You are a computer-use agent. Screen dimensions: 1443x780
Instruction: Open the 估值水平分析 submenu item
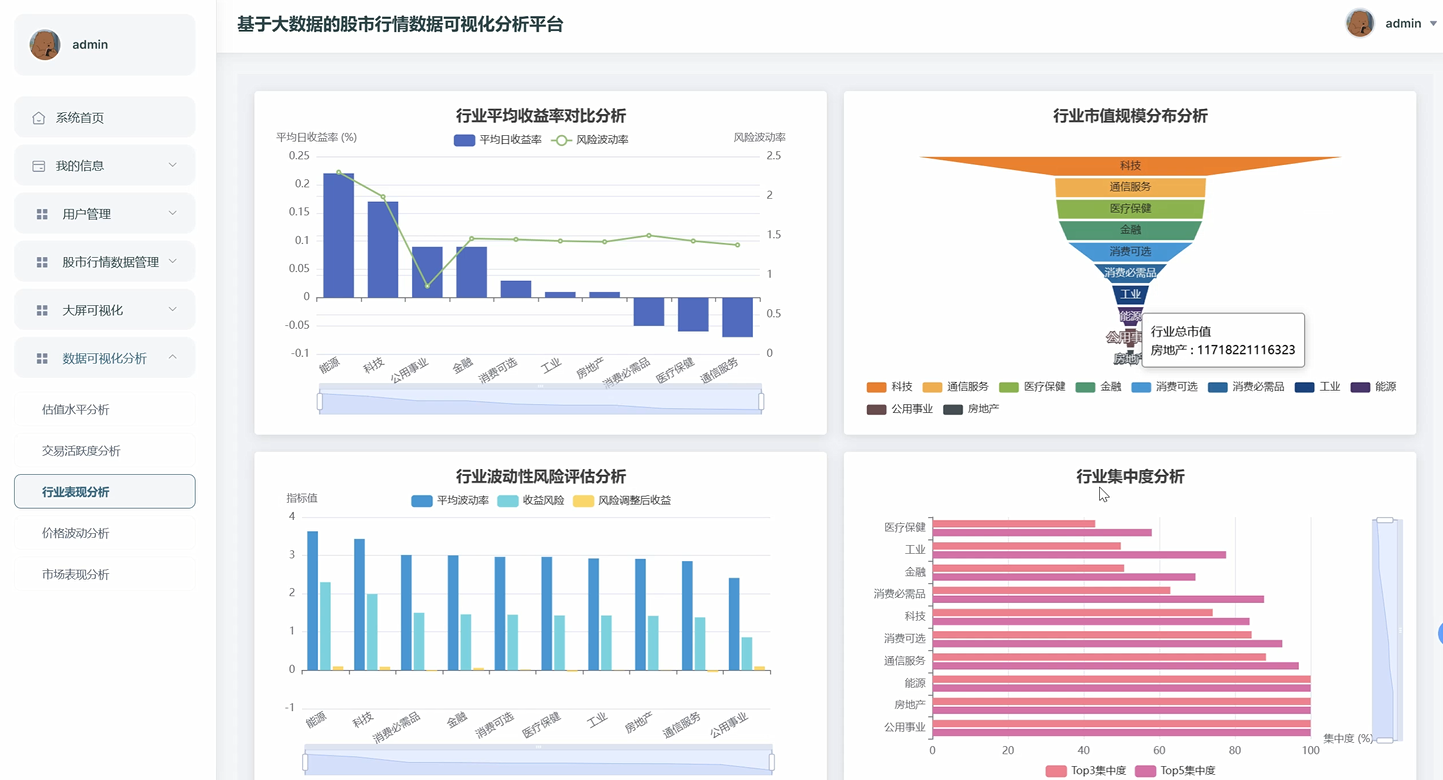(105, 409)
